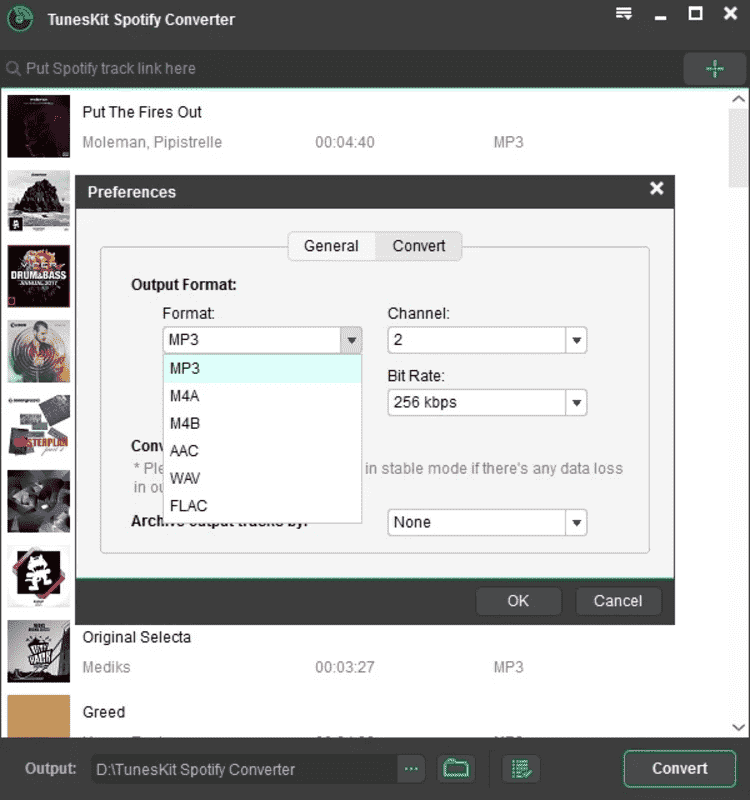Click the output path field

[x=244, y=769]
